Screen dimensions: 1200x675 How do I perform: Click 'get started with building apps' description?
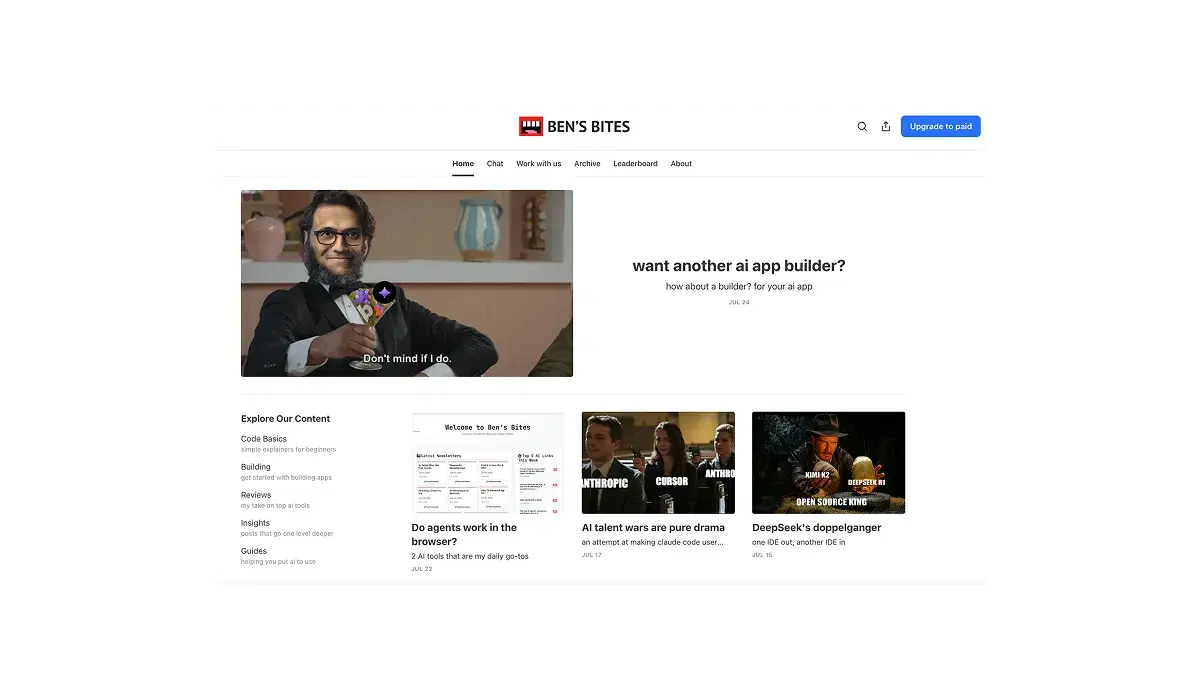click(286, 478)
